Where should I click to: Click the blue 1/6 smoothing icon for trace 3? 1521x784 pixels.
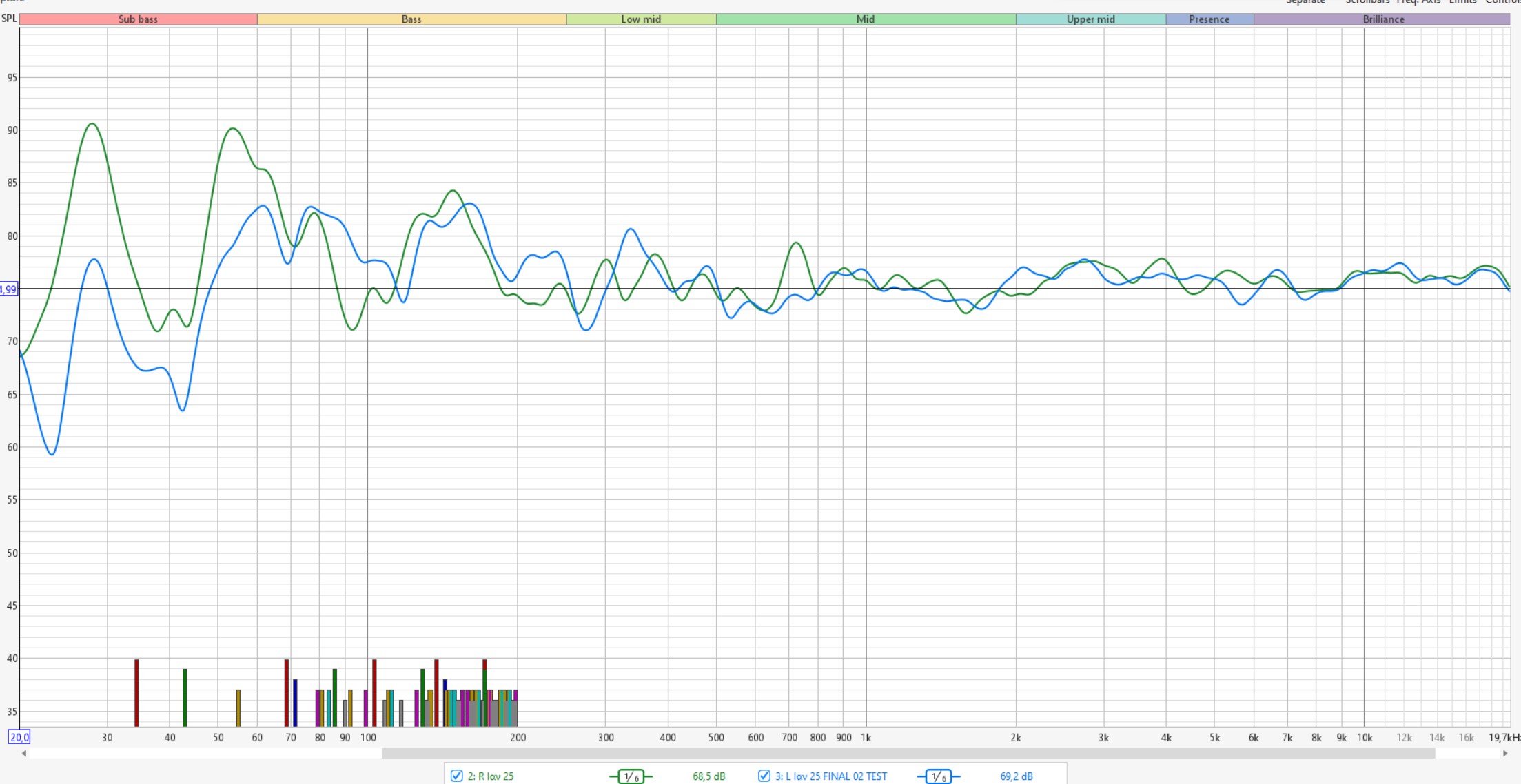point(938,776)
